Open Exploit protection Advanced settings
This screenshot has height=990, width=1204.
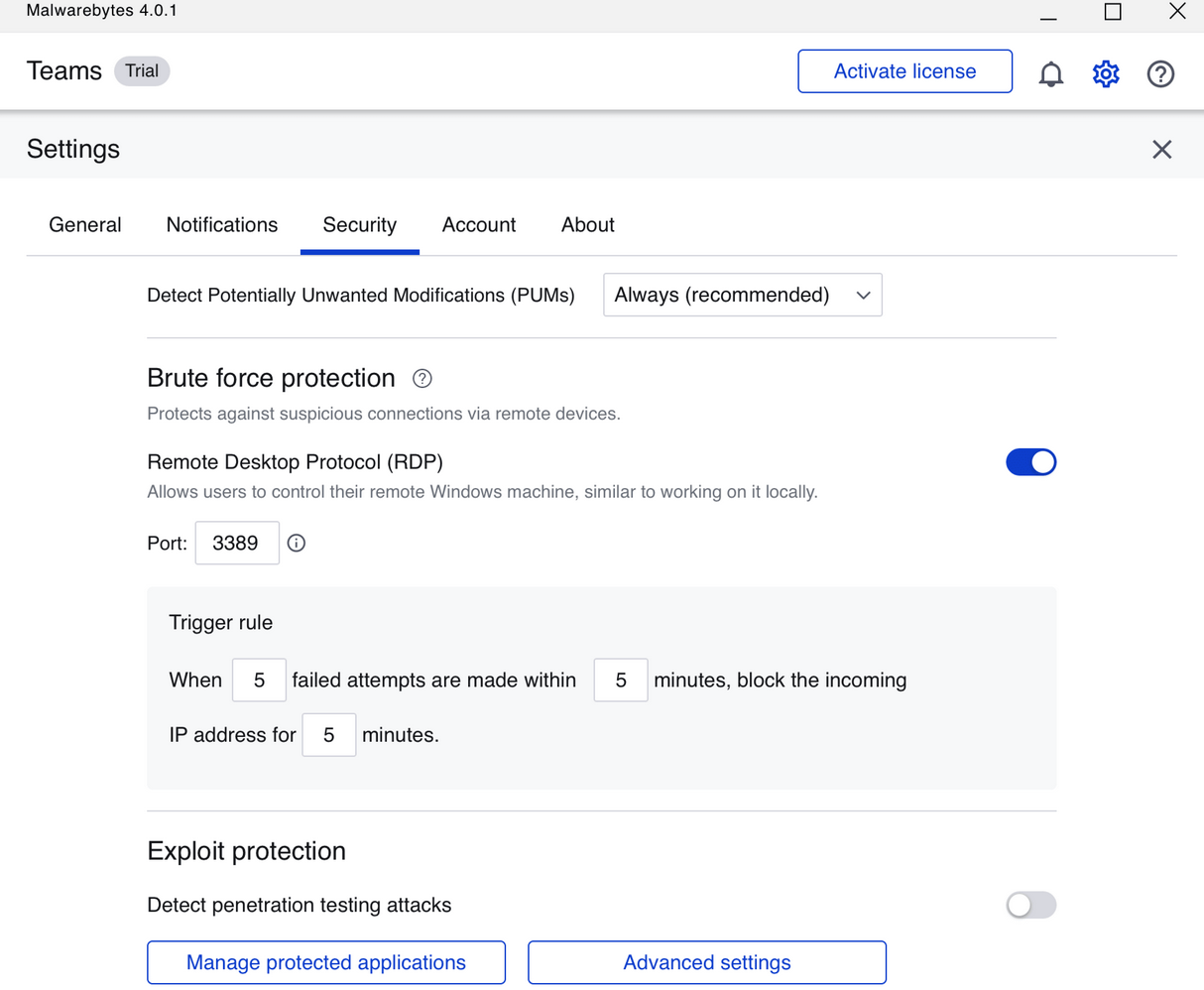click(706, 962)
